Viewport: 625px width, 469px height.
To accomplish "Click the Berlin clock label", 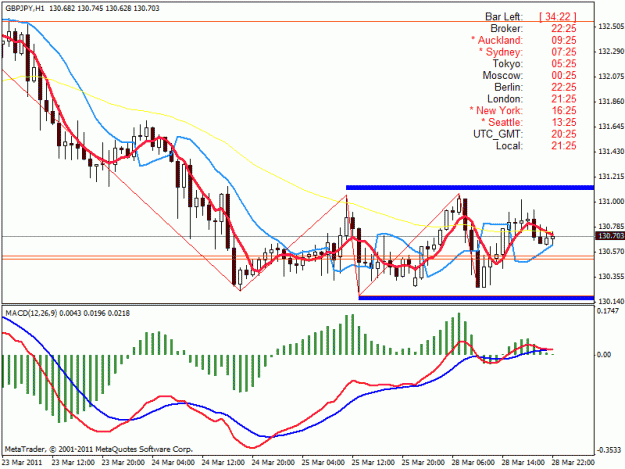I will tap(509, 87).
